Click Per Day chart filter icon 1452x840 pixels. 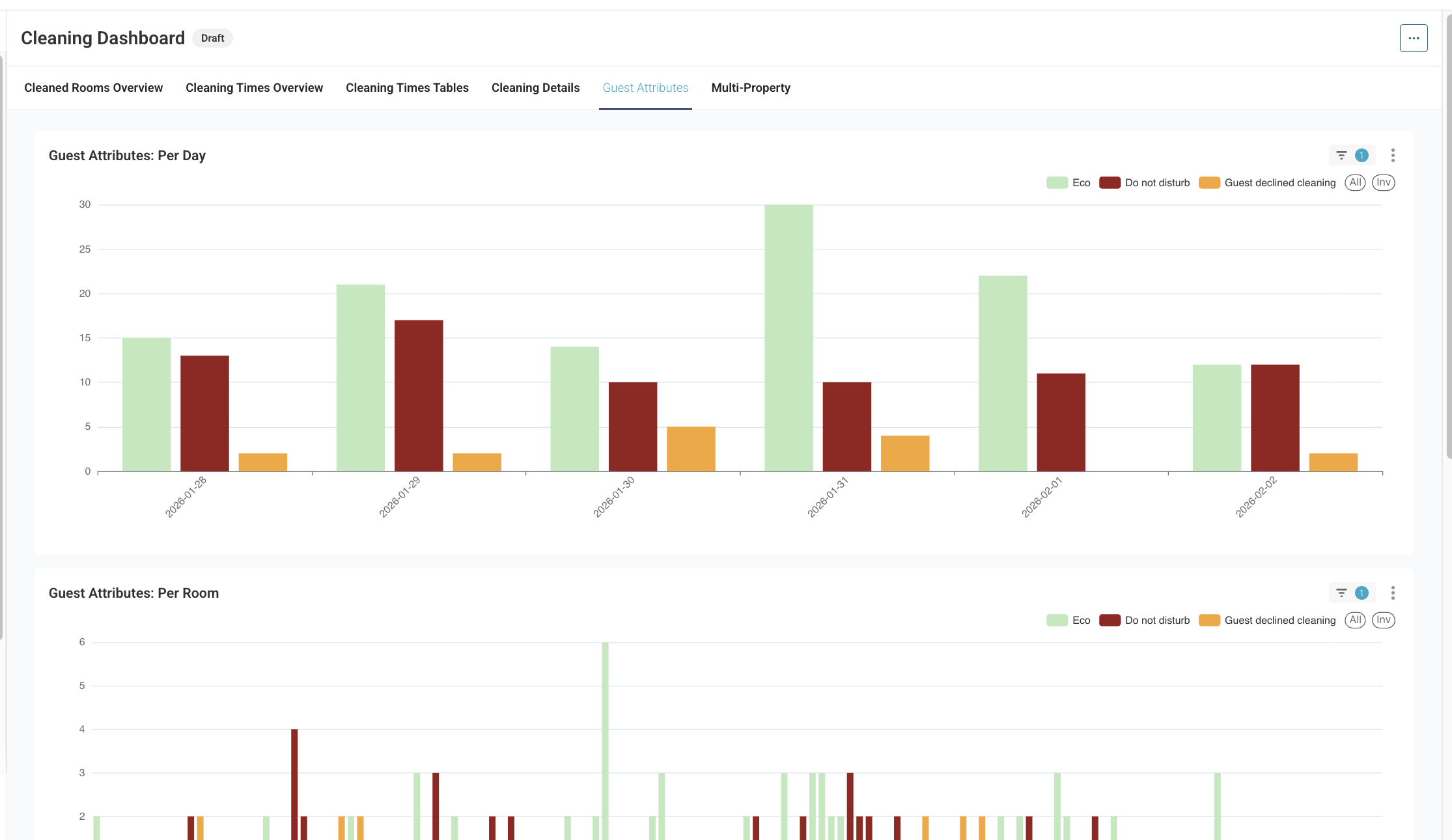point(1341,156)
